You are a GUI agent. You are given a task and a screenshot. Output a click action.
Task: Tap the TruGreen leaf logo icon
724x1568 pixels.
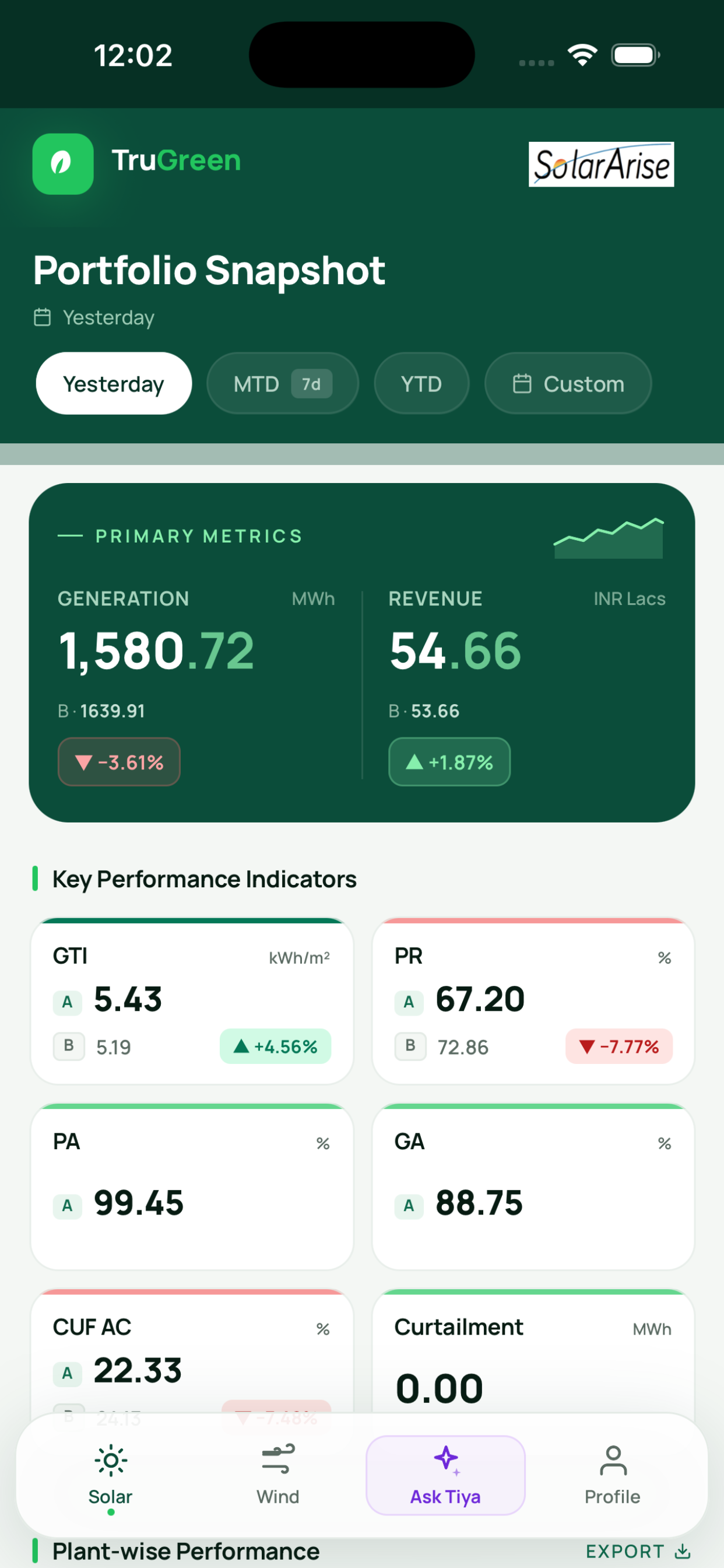[x=63, y=164]
